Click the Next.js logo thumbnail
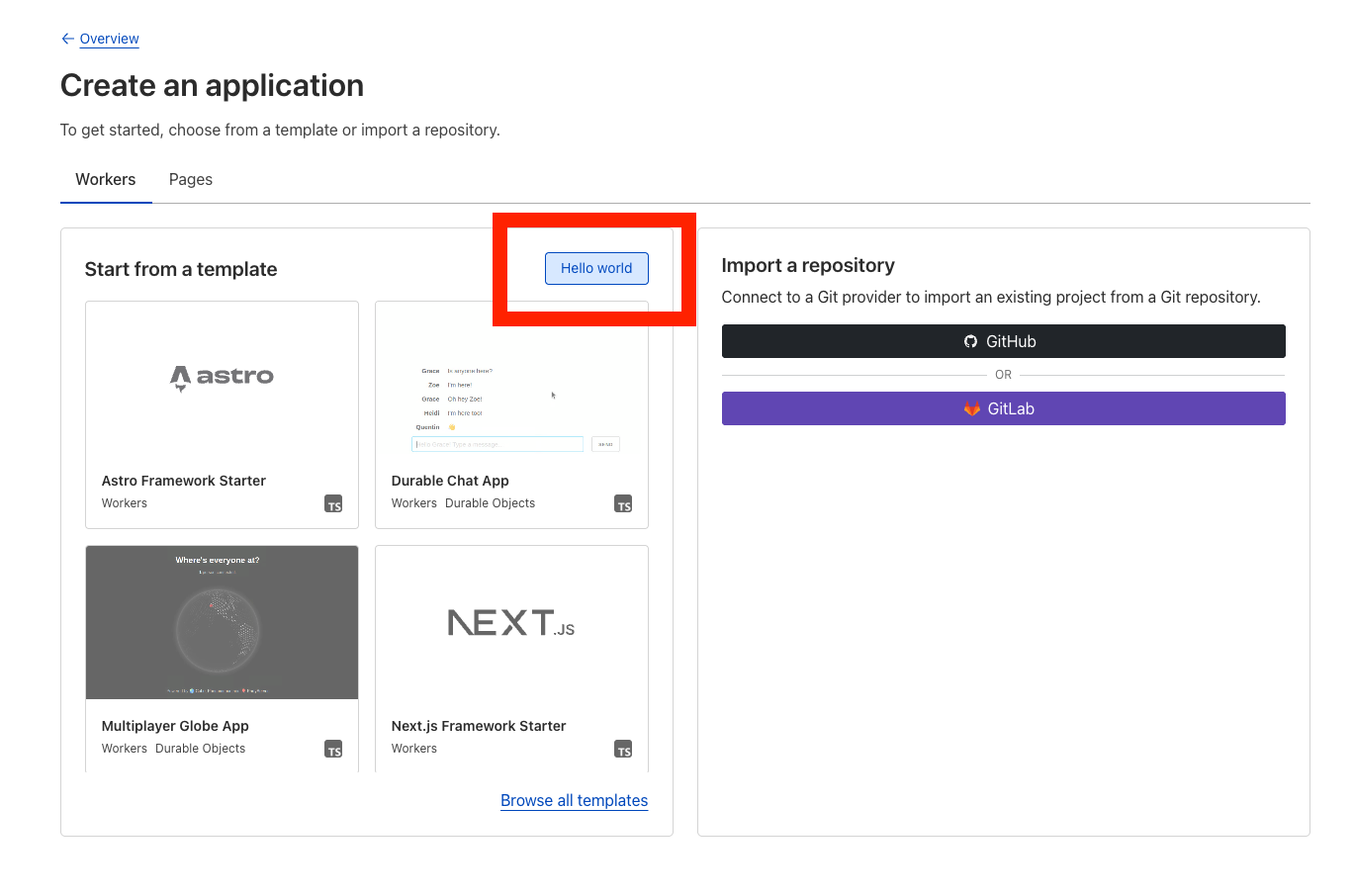 coord(511,622)
